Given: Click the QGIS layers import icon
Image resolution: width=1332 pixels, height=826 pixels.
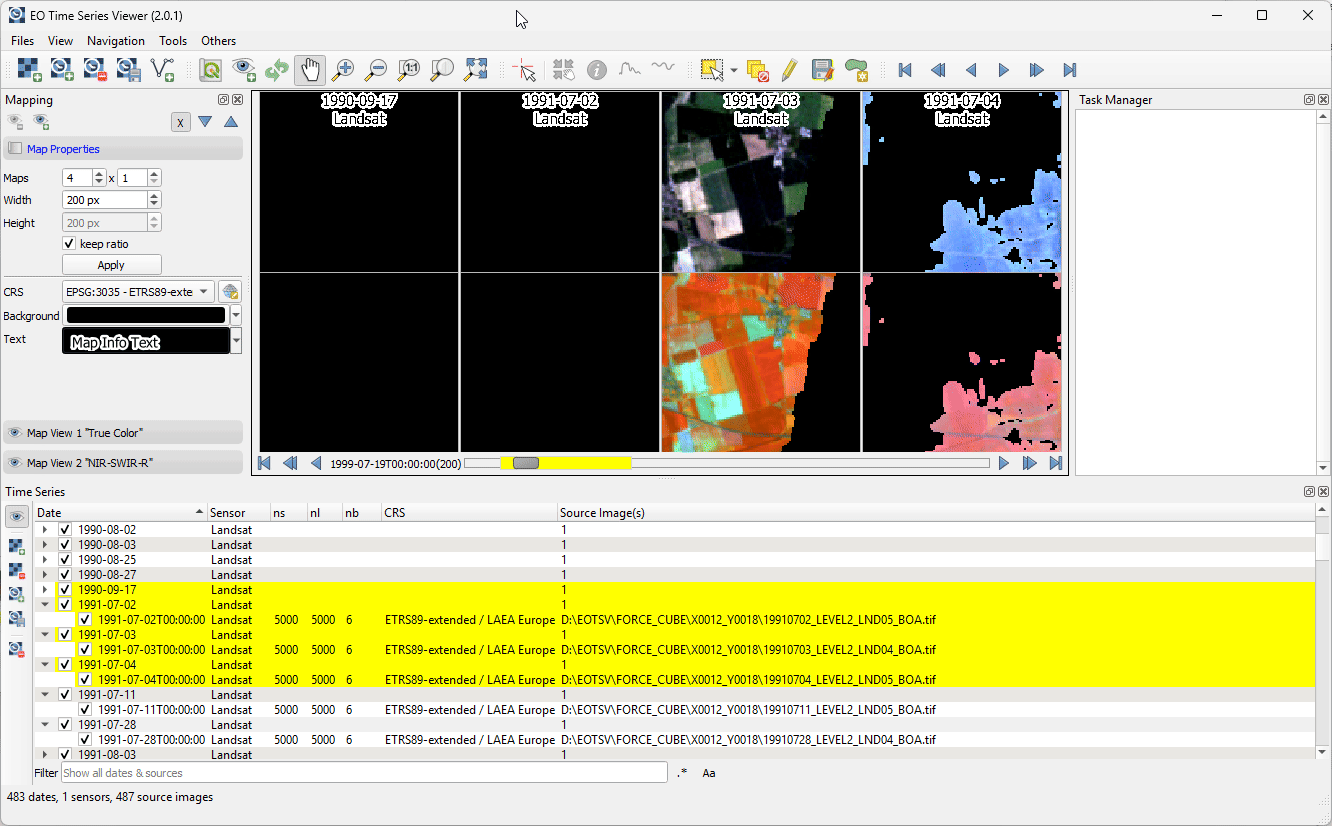Looking at the screenshot, I should pyautogui.click(x=210, y=69).
